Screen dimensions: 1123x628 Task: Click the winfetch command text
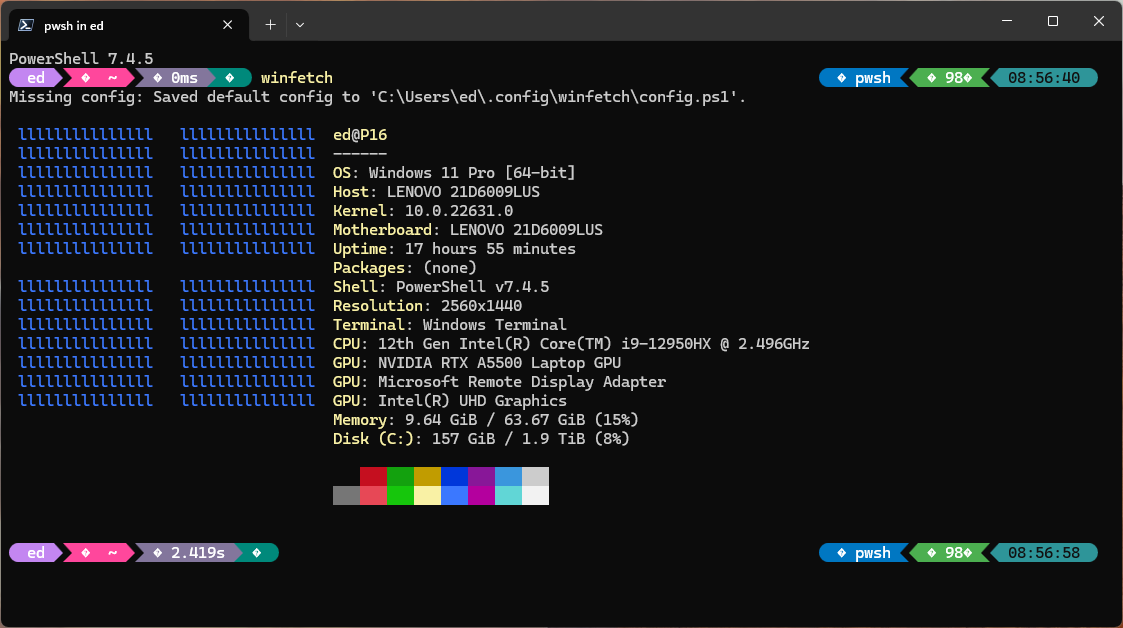tap(296, 77)
